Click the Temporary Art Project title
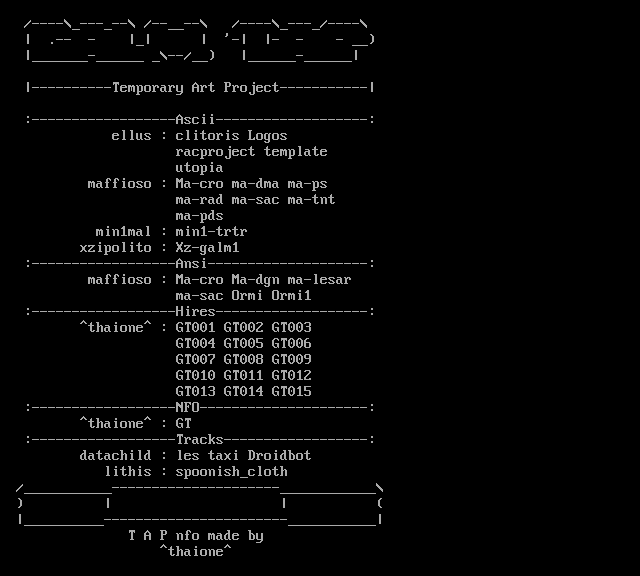This screenshot has width=640, height=576. (196, 88)
